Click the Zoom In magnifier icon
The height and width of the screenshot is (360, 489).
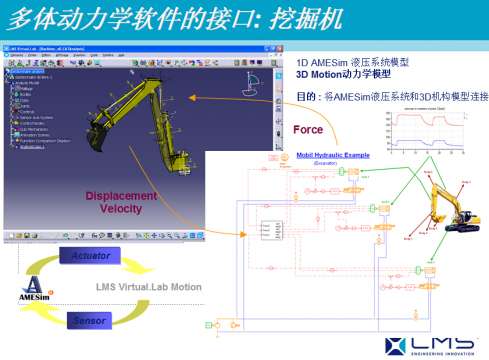169,236
